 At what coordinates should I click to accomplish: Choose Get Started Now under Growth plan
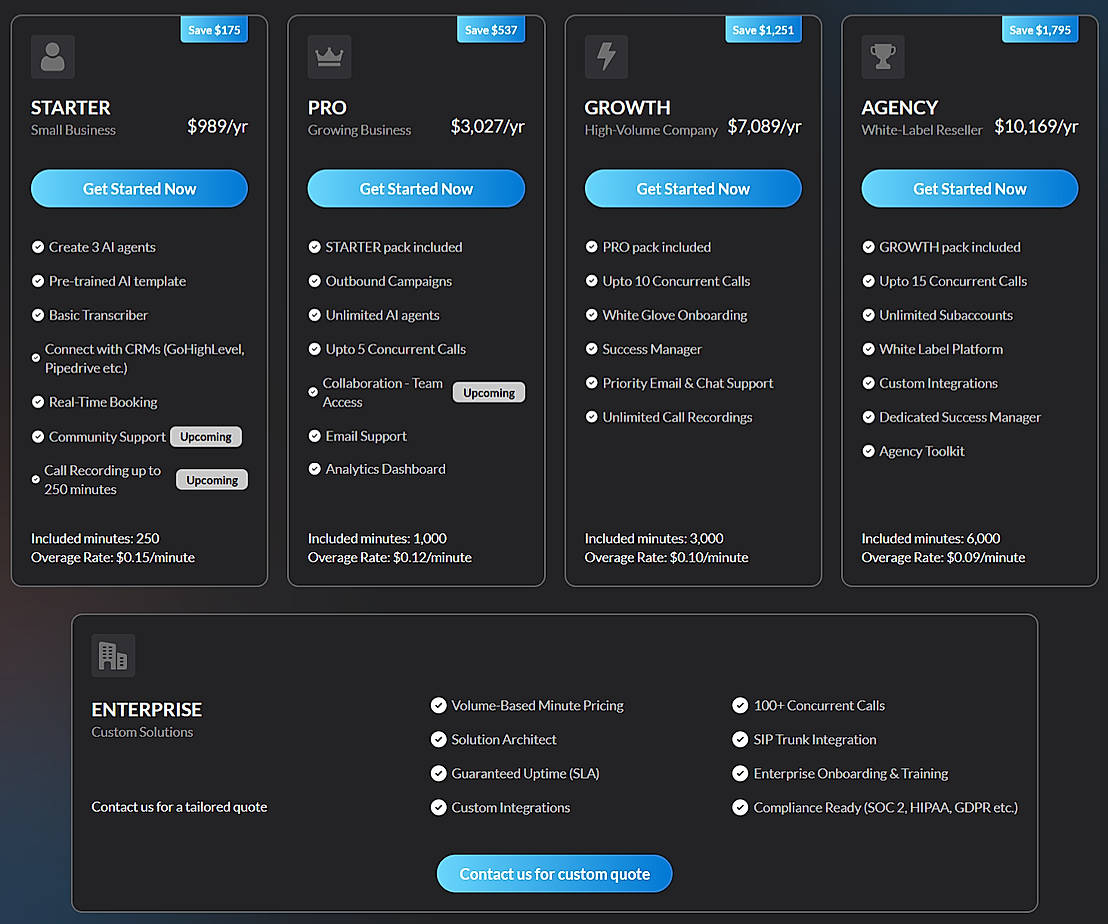(693, 189)
